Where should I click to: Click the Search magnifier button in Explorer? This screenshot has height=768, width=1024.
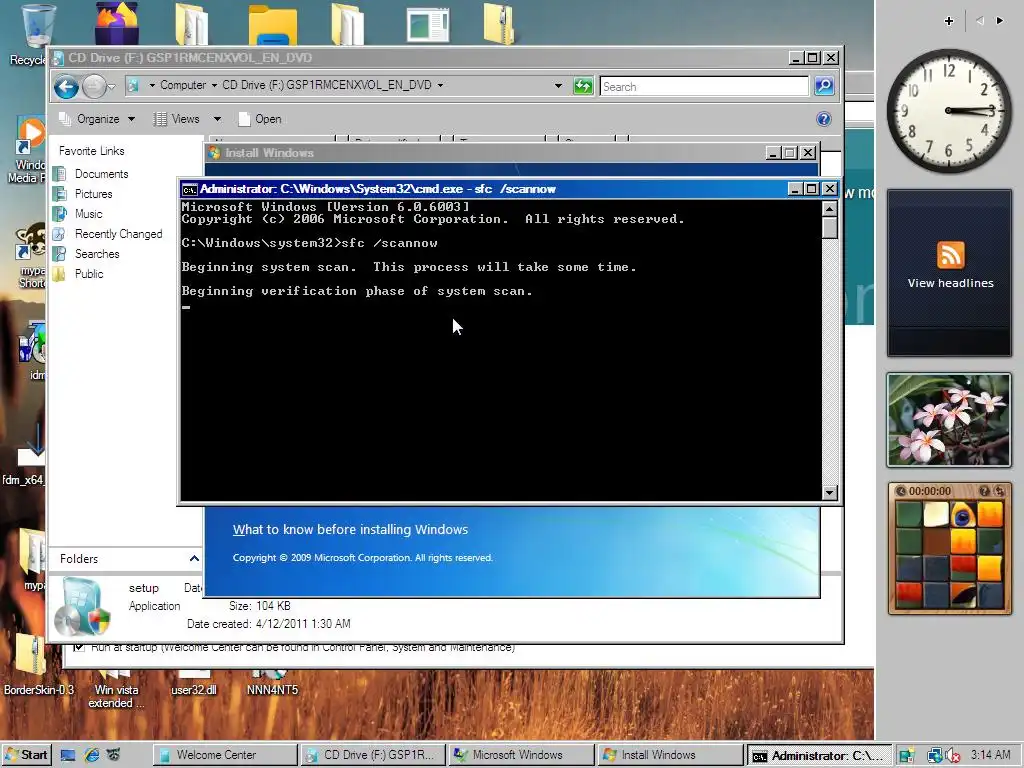pyautogui.click(x=824, y=86)
